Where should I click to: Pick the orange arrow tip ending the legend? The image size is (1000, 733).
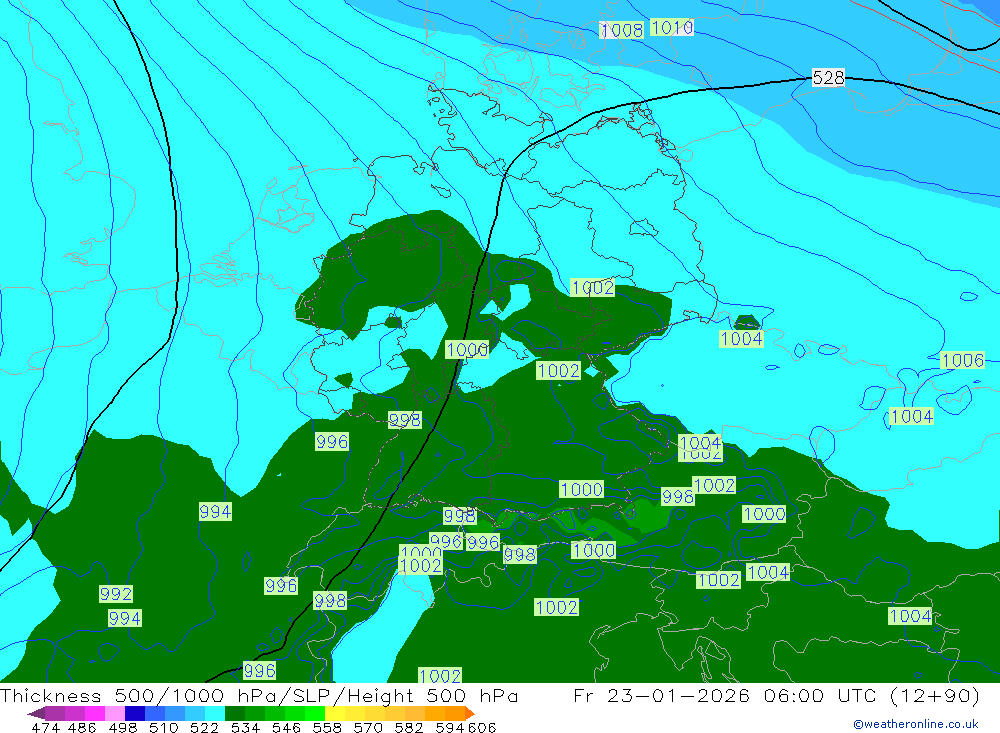[x=470, y=713]
